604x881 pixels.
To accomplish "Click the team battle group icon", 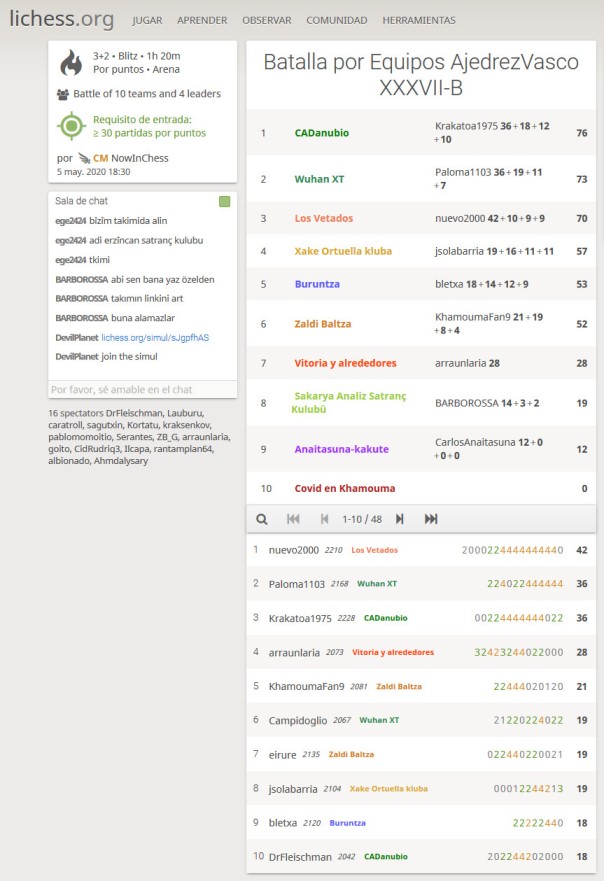I will (x=64, y=94).
